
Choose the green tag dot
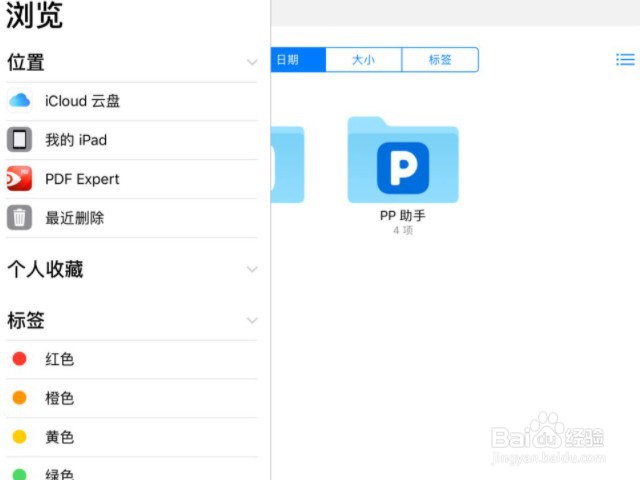[x=19, y=474]
